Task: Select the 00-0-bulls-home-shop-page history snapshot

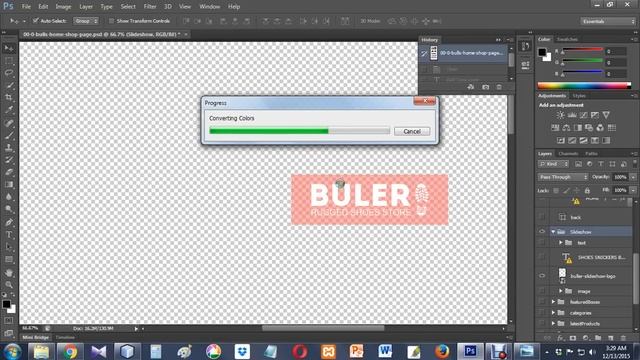Action: [x=464, y=53]
